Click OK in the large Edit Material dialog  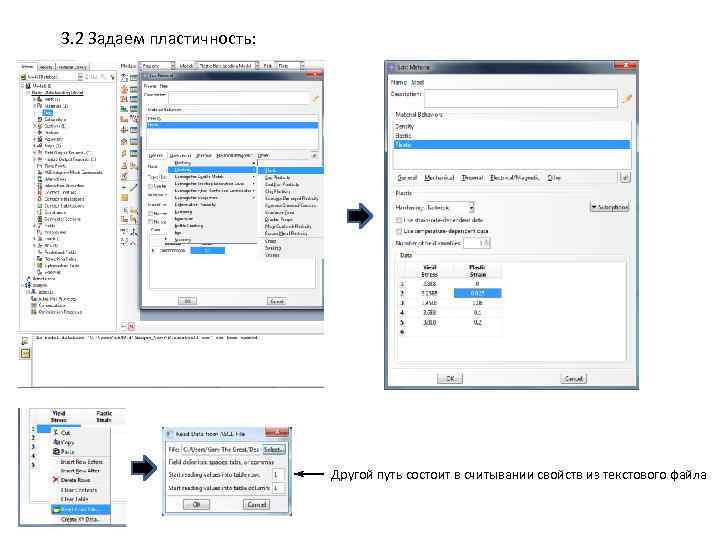(450, 378)
